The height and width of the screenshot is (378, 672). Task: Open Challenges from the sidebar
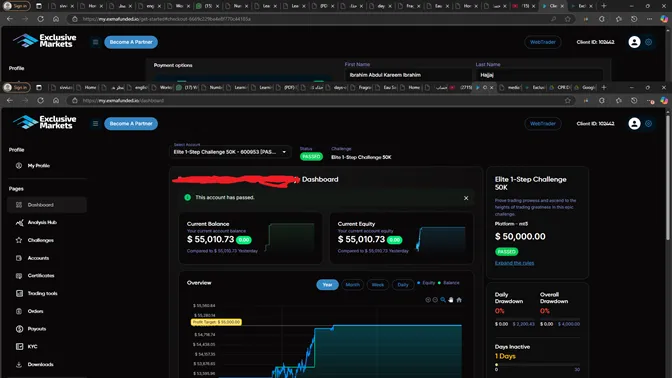[x=47, y=240]
